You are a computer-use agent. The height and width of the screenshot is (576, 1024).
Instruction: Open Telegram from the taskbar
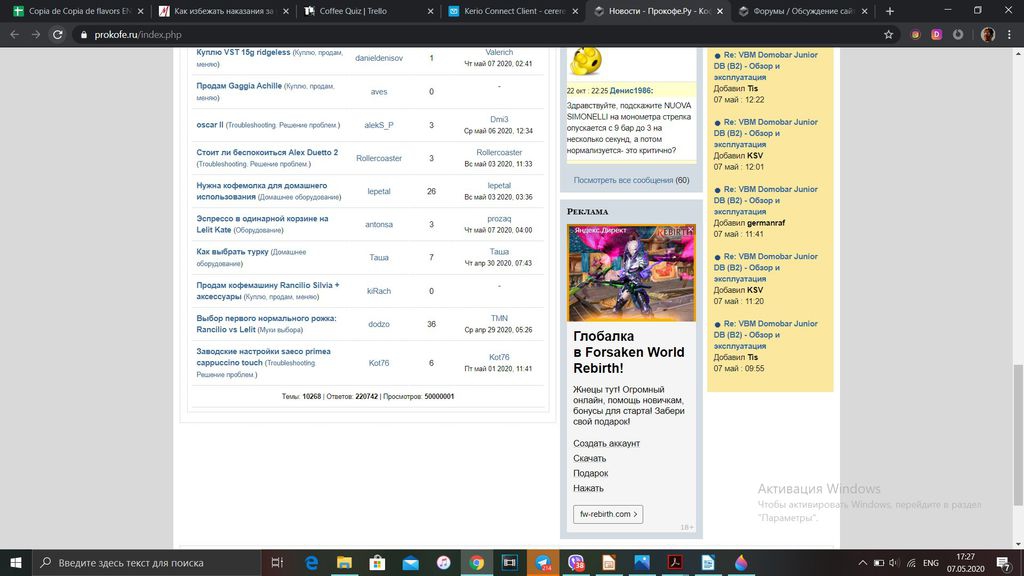click(x=543, y=563)
